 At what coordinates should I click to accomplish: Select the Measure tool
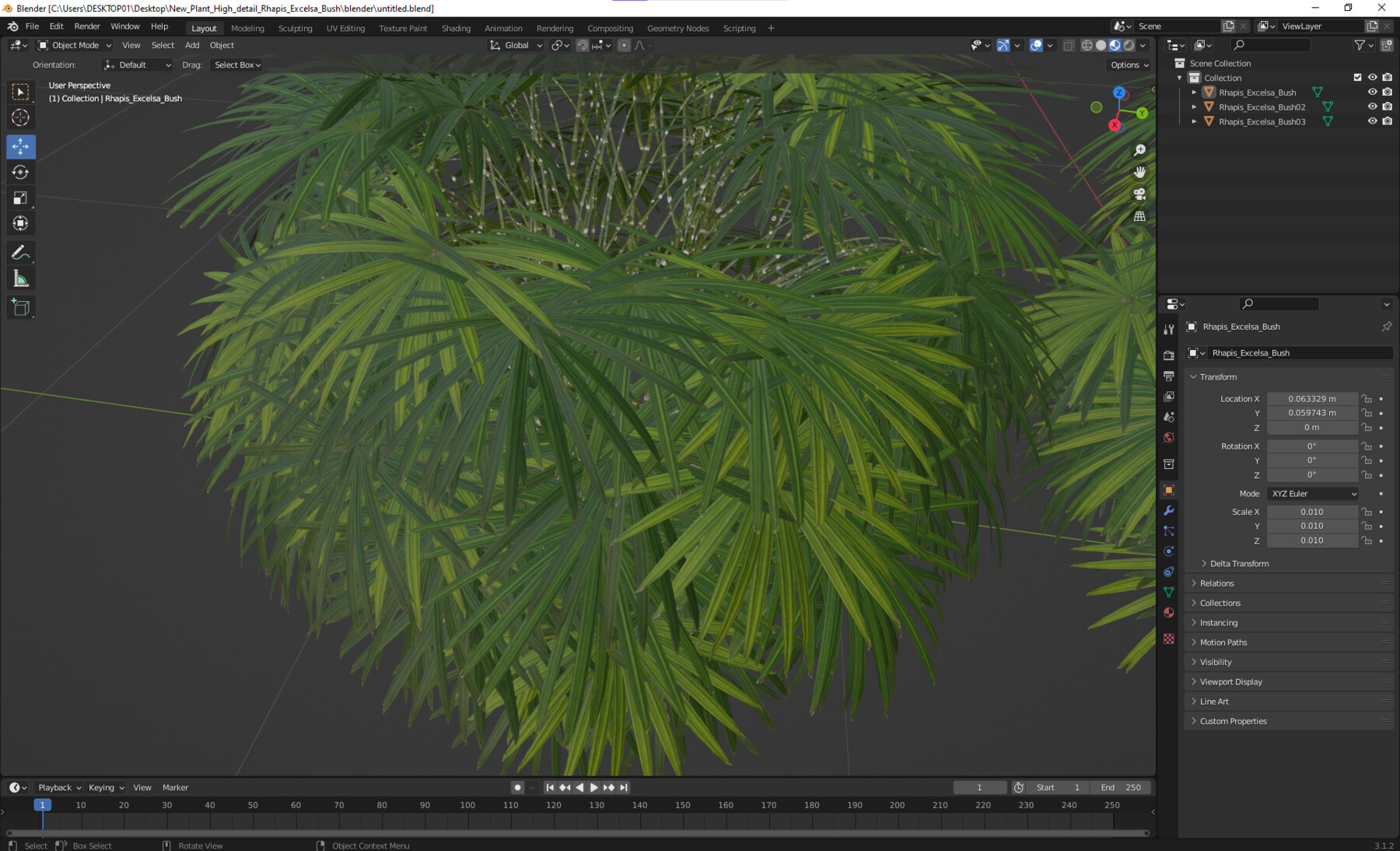point(21,277)
